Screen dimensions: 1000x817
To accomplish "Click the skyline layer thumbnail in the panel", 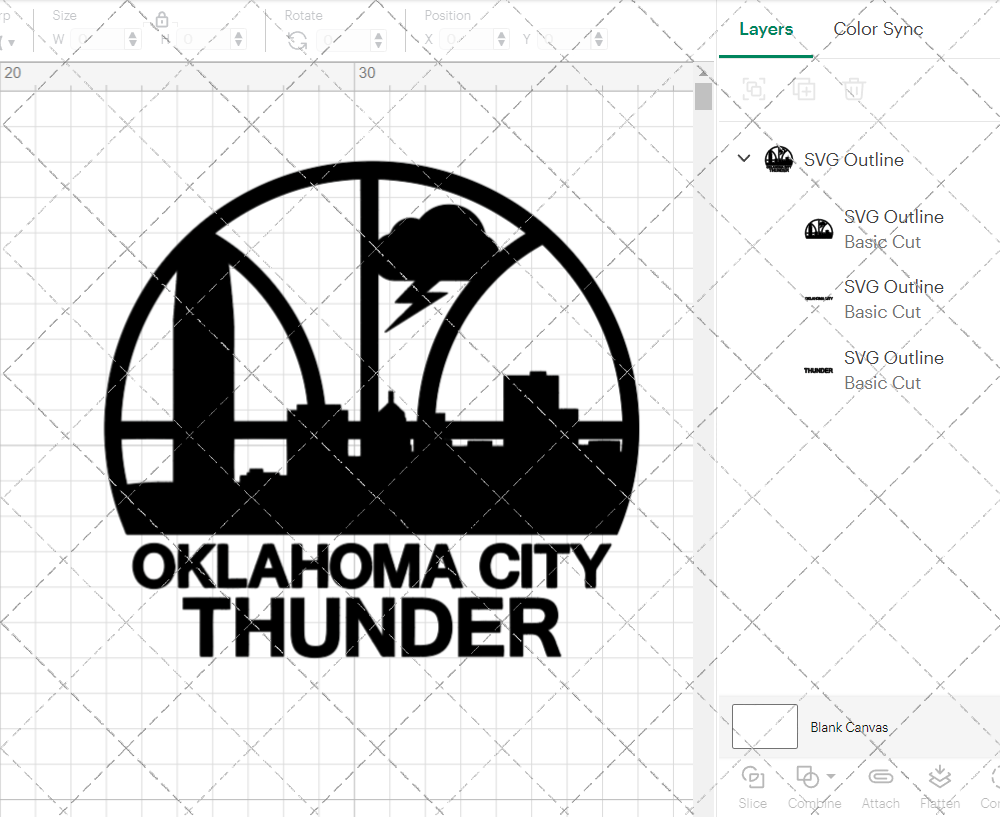I will click(x=820, y=229).
